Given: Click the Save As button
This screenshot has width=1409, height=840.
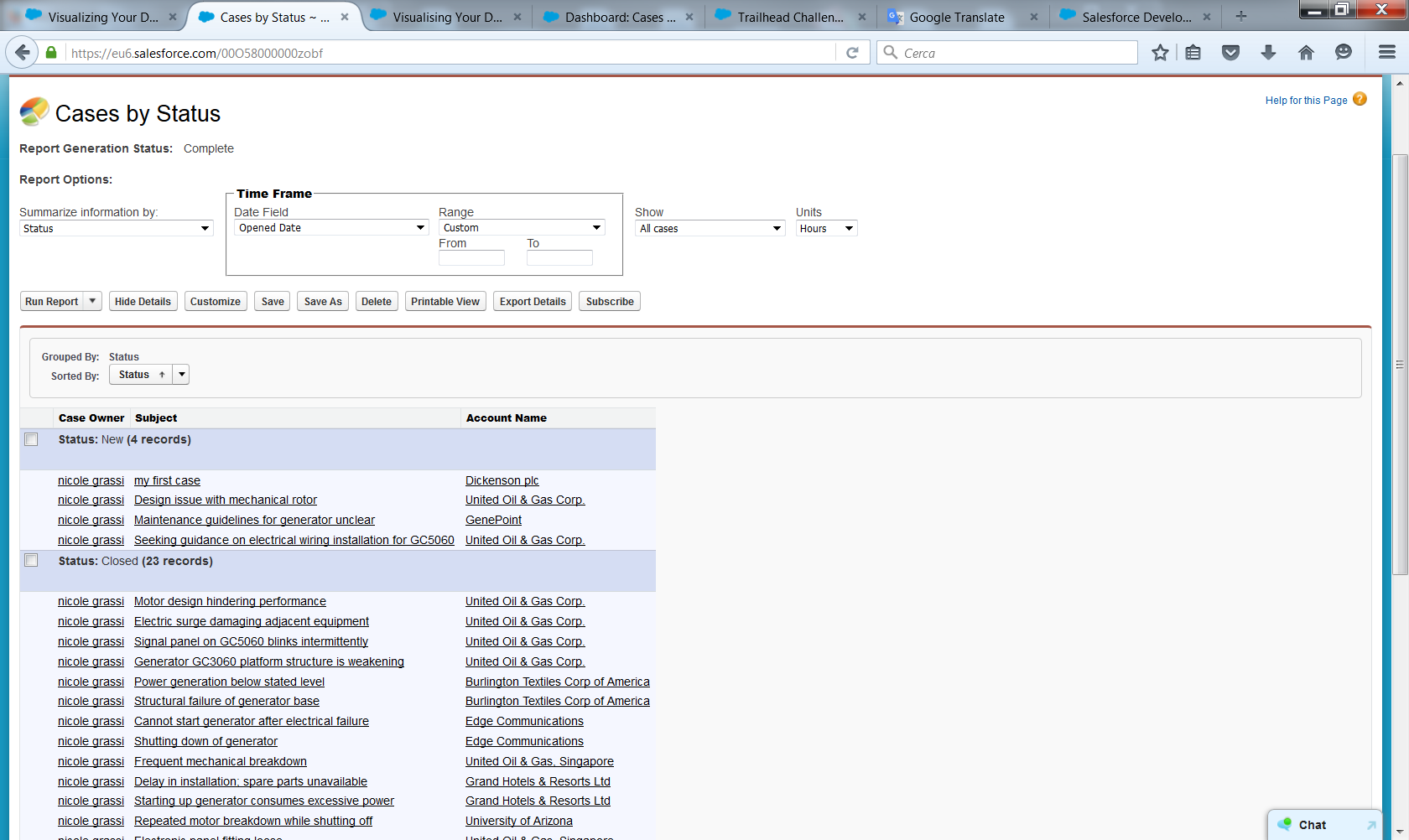Looking at the screenshot, I should [323, 301].
